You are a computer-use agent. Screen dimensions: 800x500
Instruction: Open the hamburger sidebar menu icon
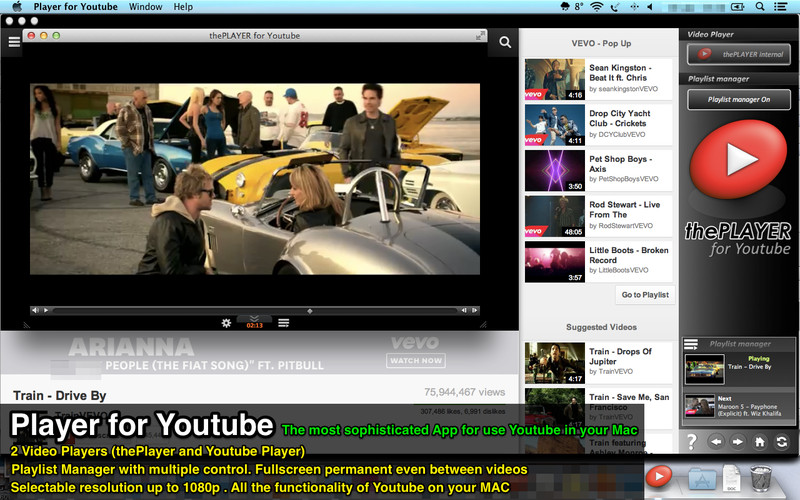14,42
